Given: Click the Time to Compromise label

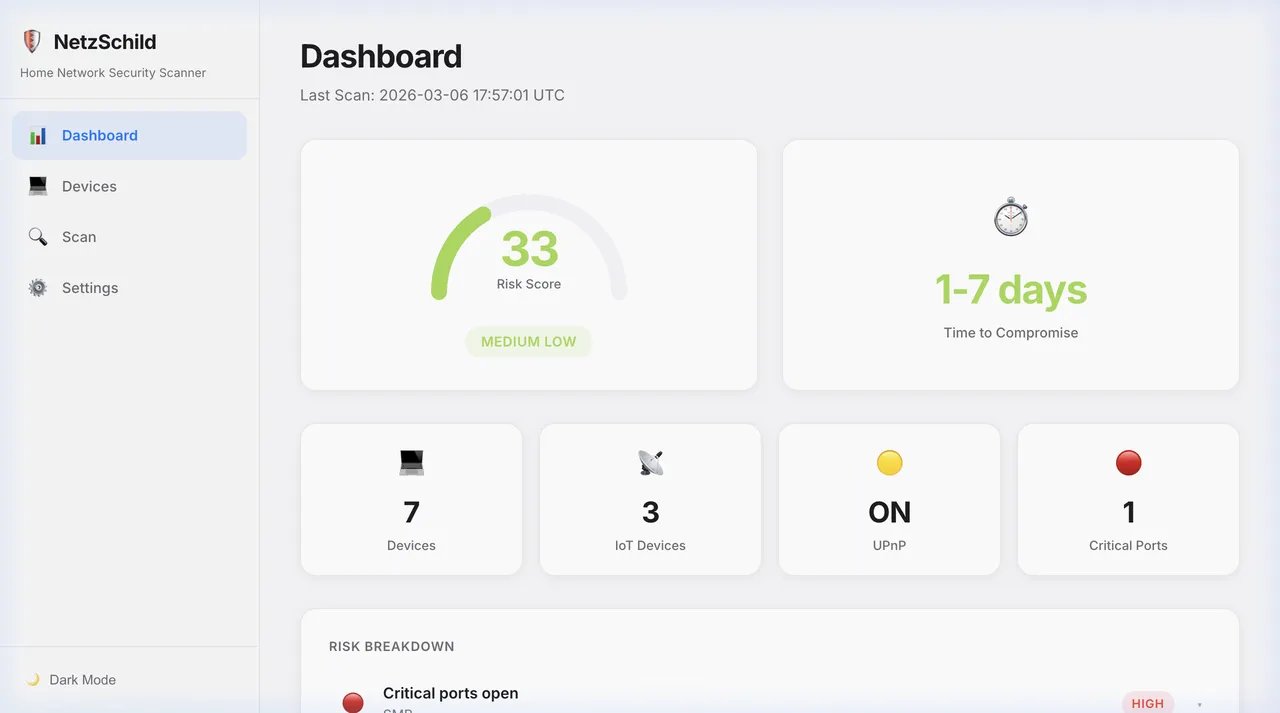Looking at the screenshot, I should click(1011, 333).
